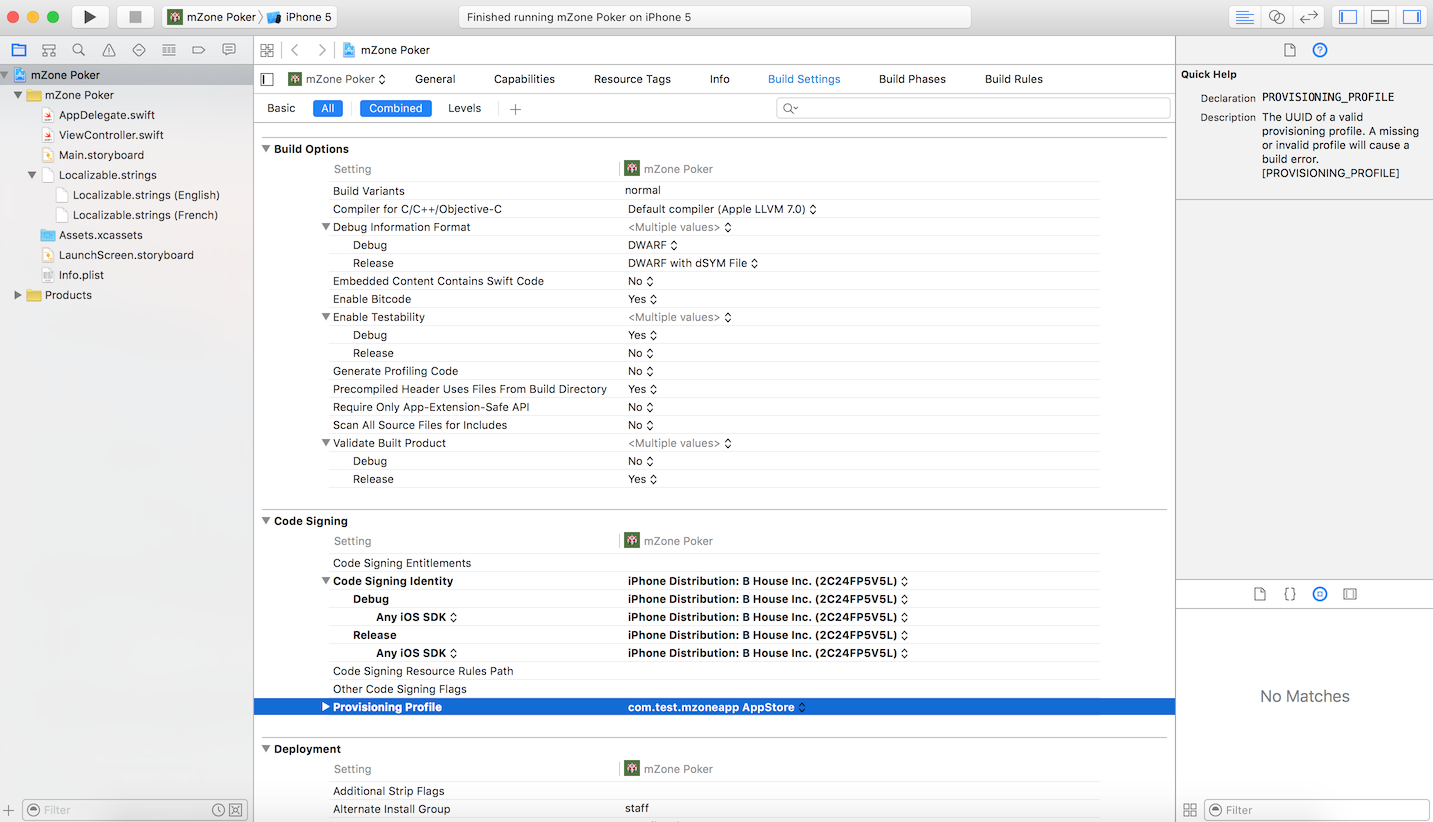Show Quick Help inspector icon
The height and width of the screenshot is (822, 1433).
click(x=1320, y=50)
